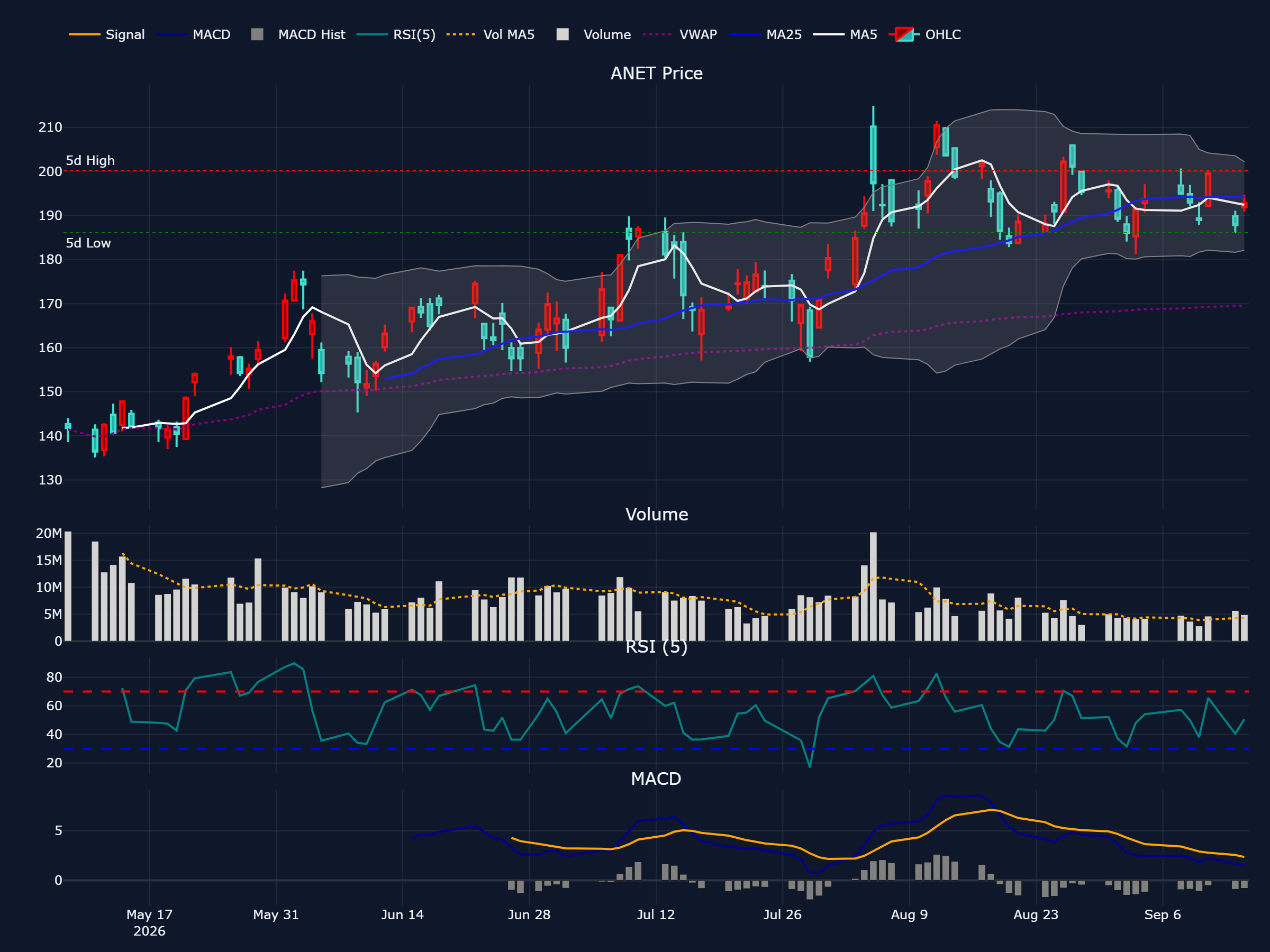Click the gray MACD Hist legend square
Image resolution: width=1270 pixels, height=952 pixels.
pos(257,34)
